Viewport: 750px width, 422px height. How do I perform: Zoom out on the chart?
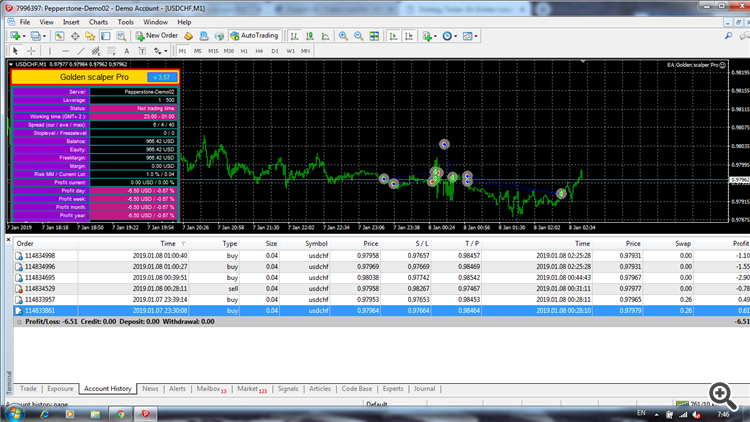(358, 35)
